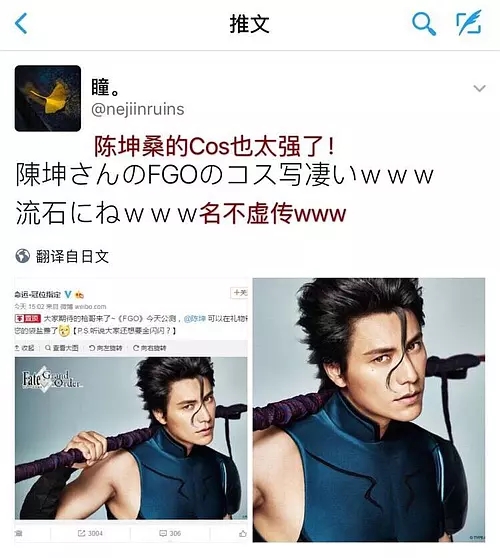Open the @nejiinruins profile handle

click(138, 109)
